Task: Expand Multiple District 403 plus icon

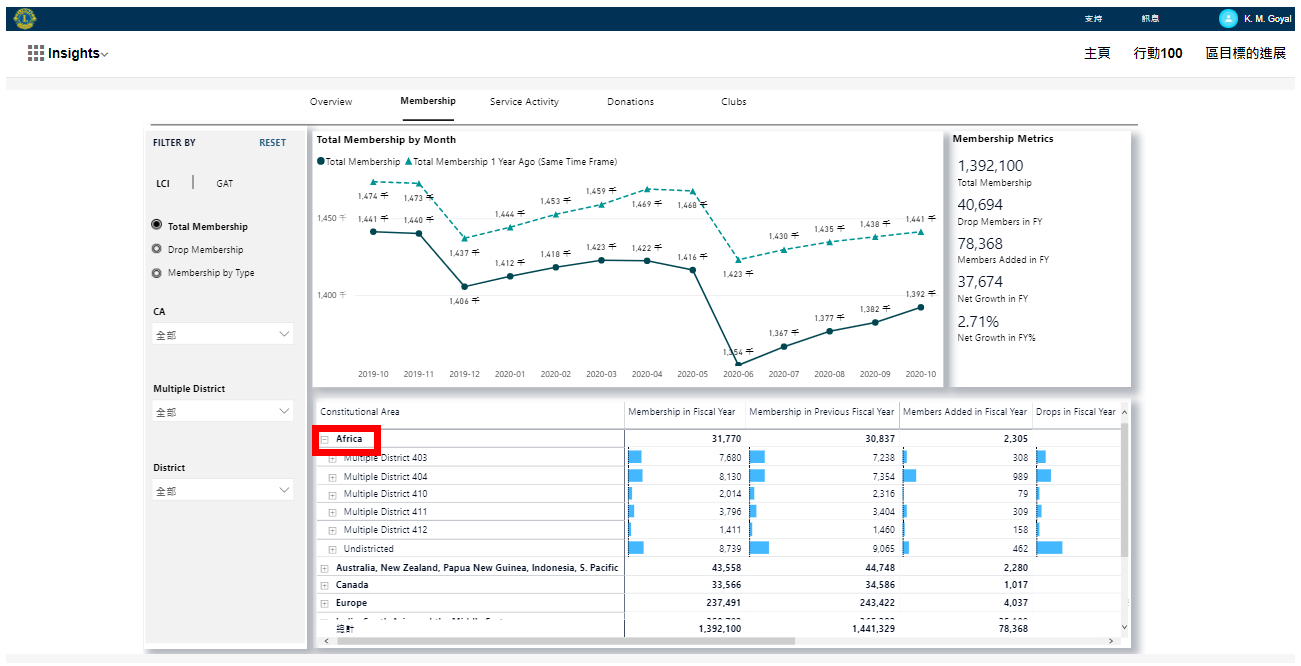Action: point(333,459)
